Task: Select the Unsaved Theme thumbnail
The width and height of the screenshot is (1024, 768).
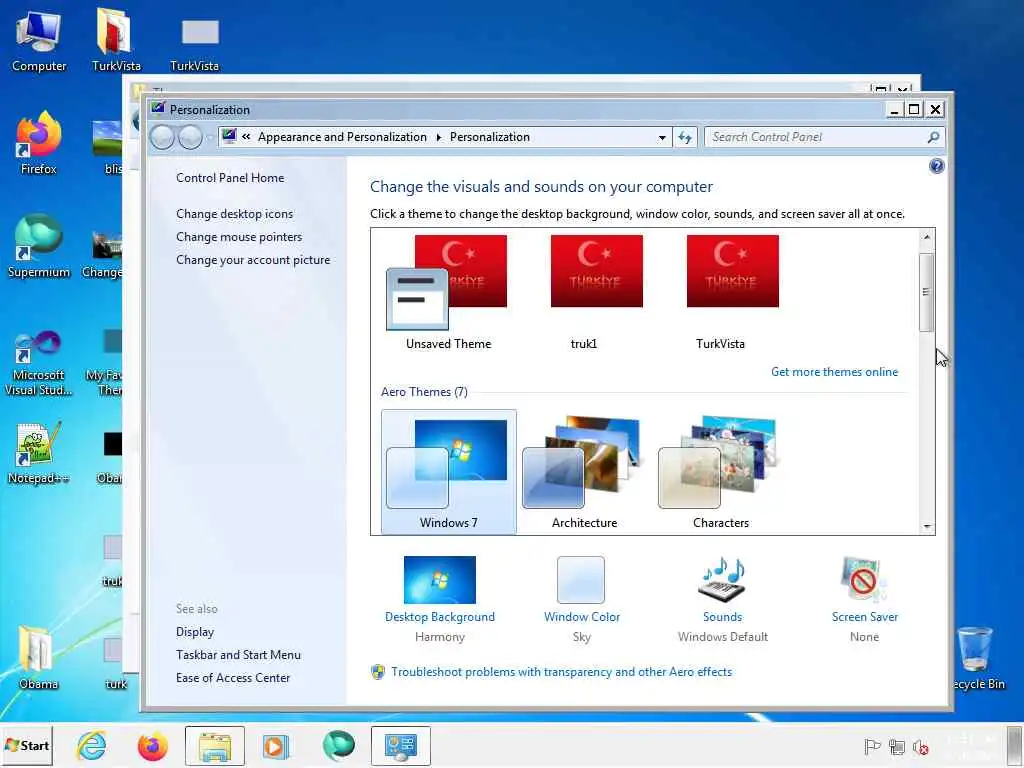Action: (448, 293)
